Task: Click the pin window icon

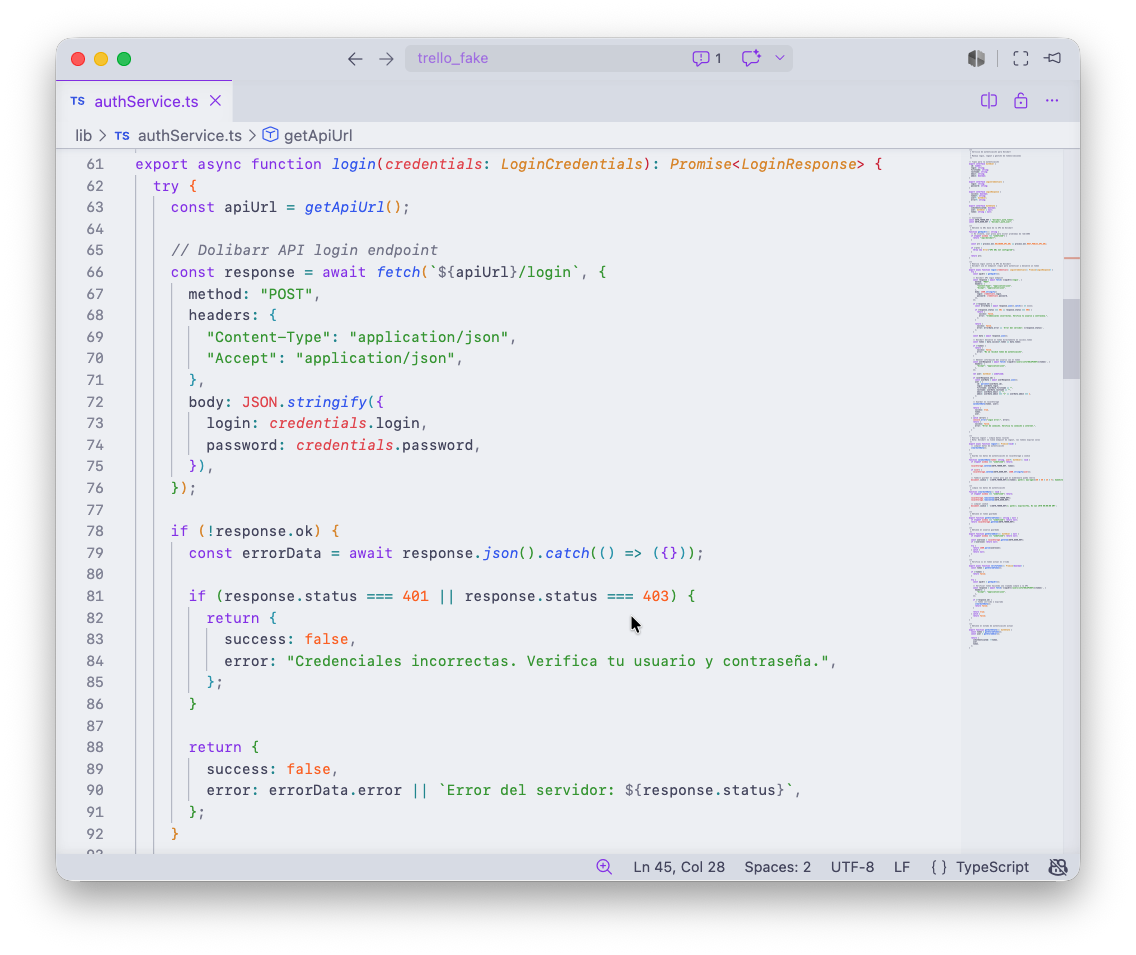Action: [1053, 58]
